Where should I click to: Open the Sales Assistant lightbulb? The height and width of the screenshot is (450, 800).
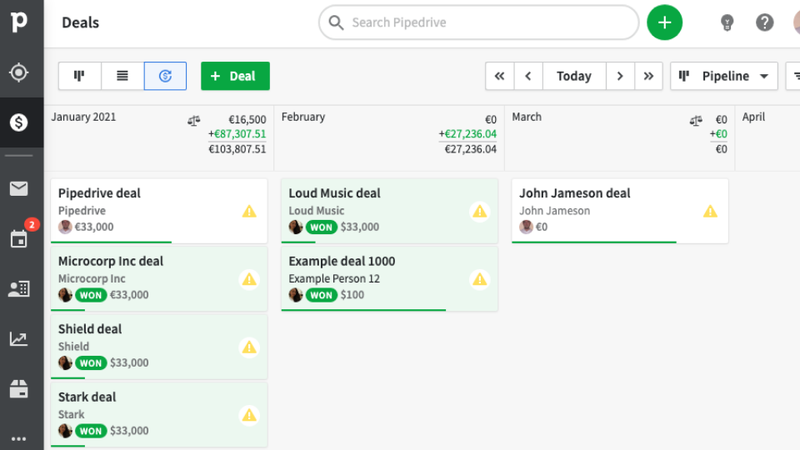point(727,22)
